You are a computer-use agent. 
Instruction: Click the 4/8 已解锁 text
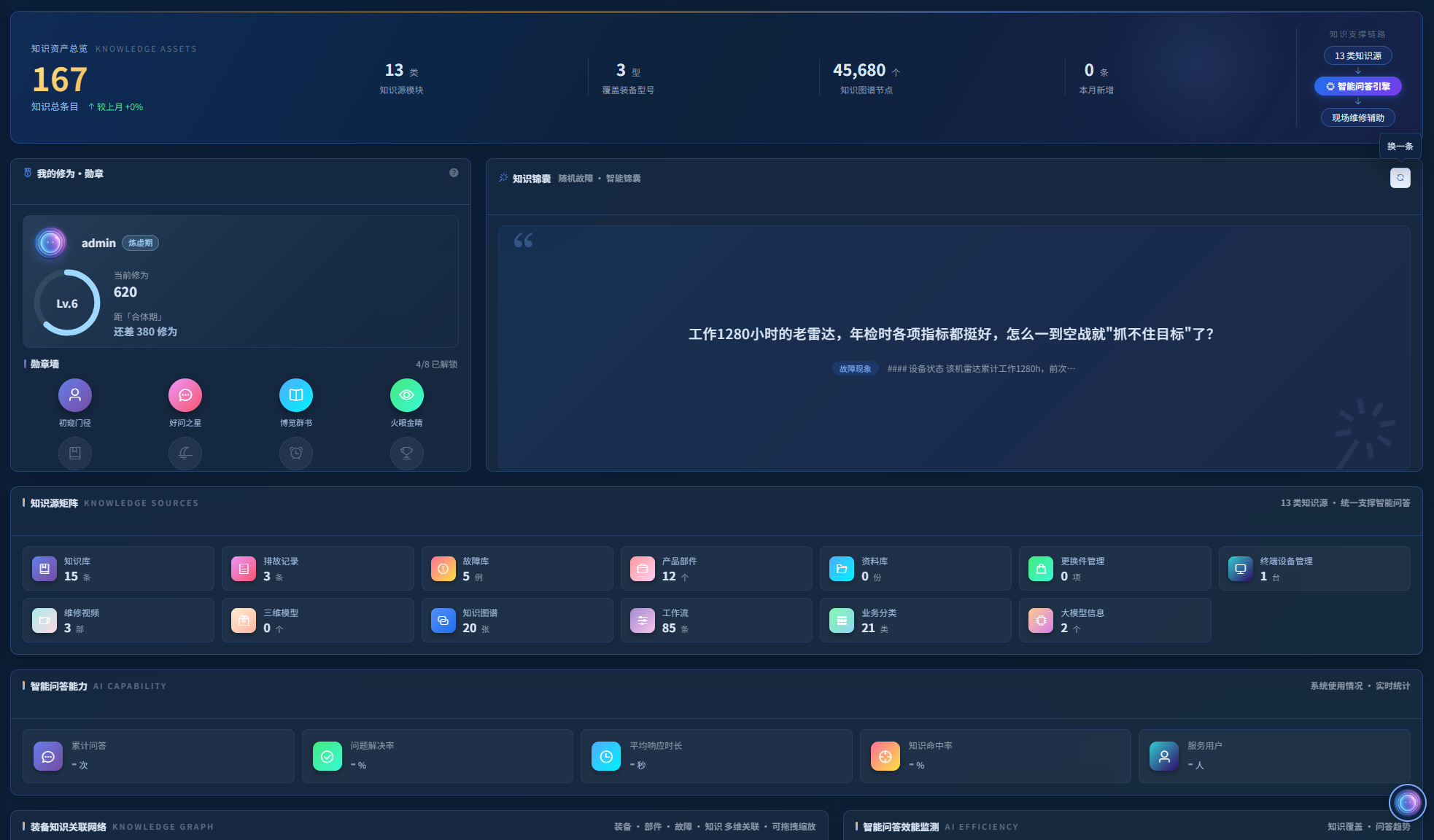(436, 365)
